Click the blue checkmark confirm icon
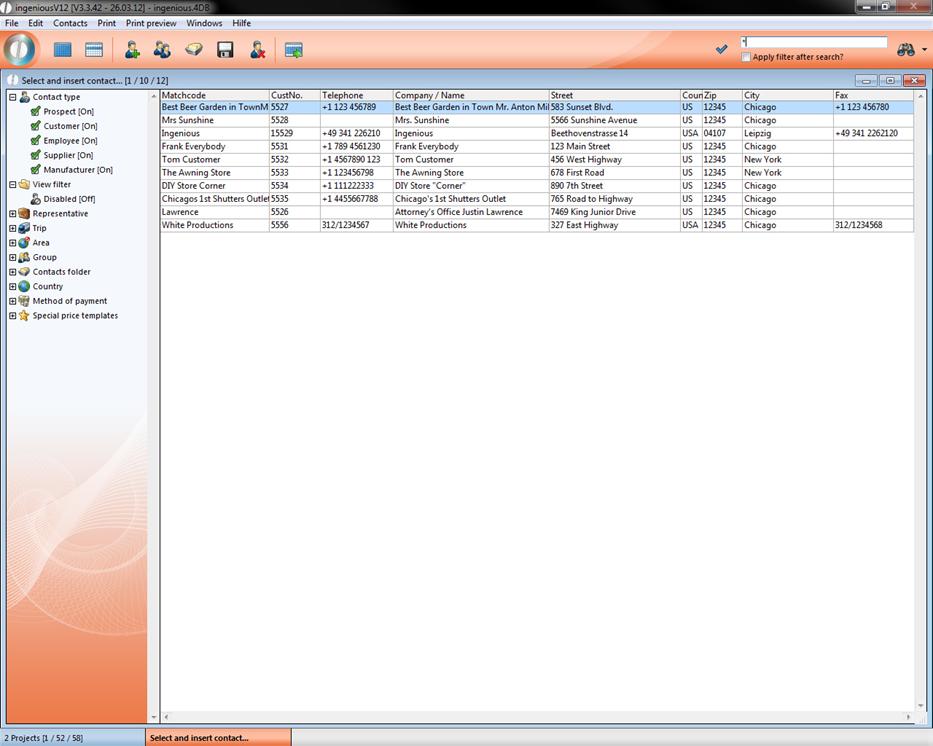933x746 pixels. point(722,49)
